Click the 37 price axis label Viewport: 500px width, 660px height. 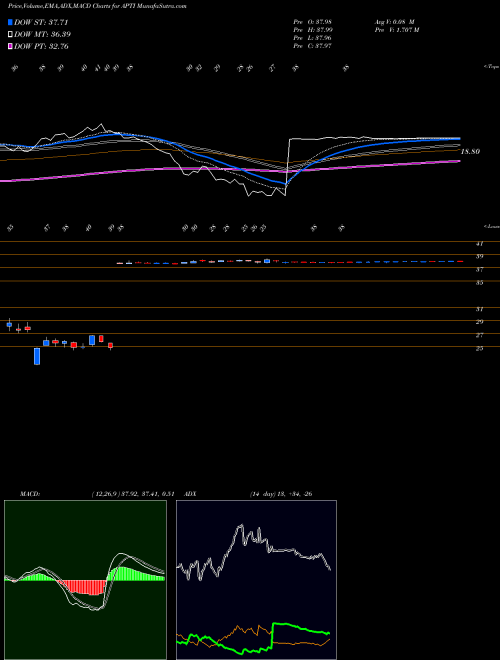click(x=479, y=269)
